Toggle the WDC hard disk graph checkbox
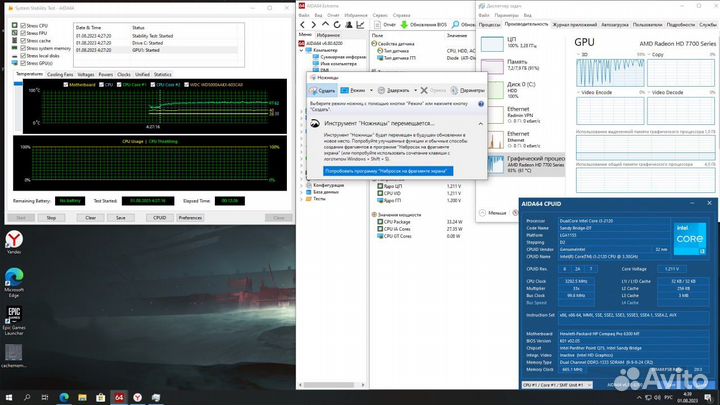Viewport: 720px width, 405px height. click(x=186, y=84)
